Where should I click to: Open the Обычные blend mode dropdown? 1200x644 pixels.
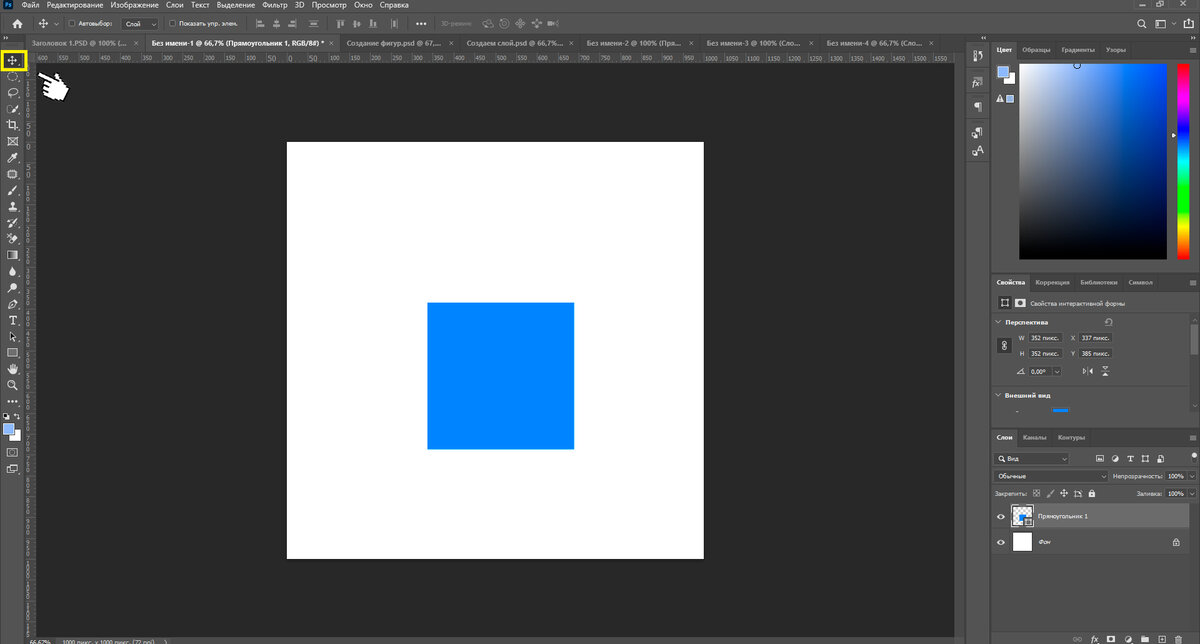tap(1051, 476)
